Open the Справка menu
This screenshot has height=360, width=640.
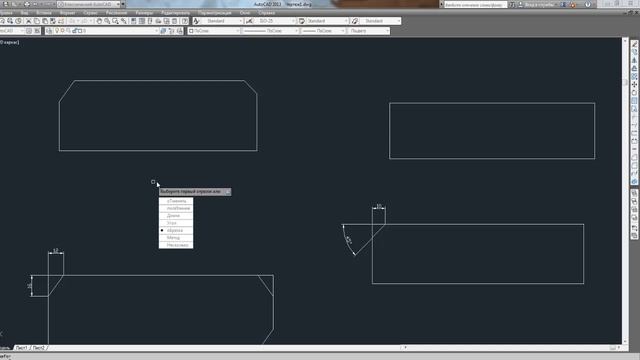coord(267,13)
